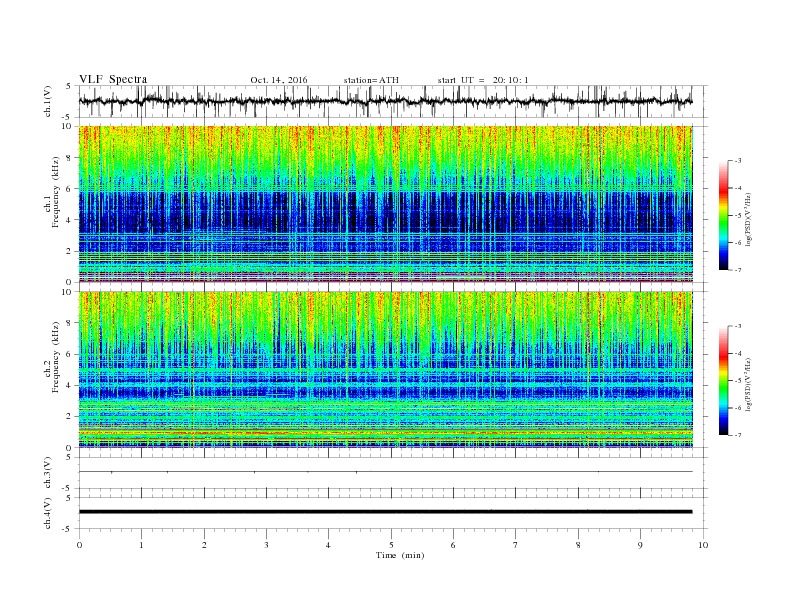The height and width of the screenshot is (612, 792).
Task: Click the 'ch.3 (V)' axis label
Action: pyautogui.click(x=48, y=473)
